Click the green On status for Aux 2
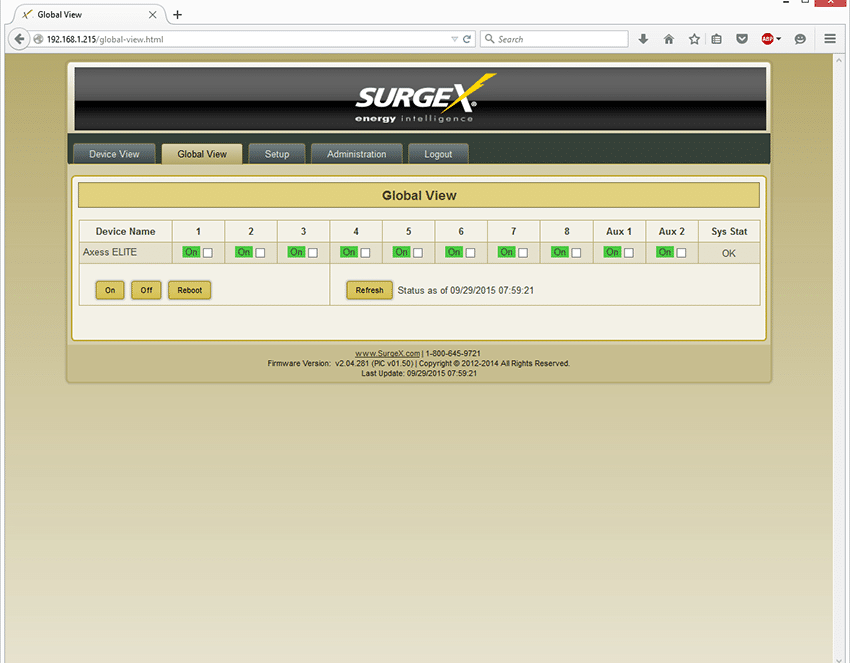 [x=665, y=252]
